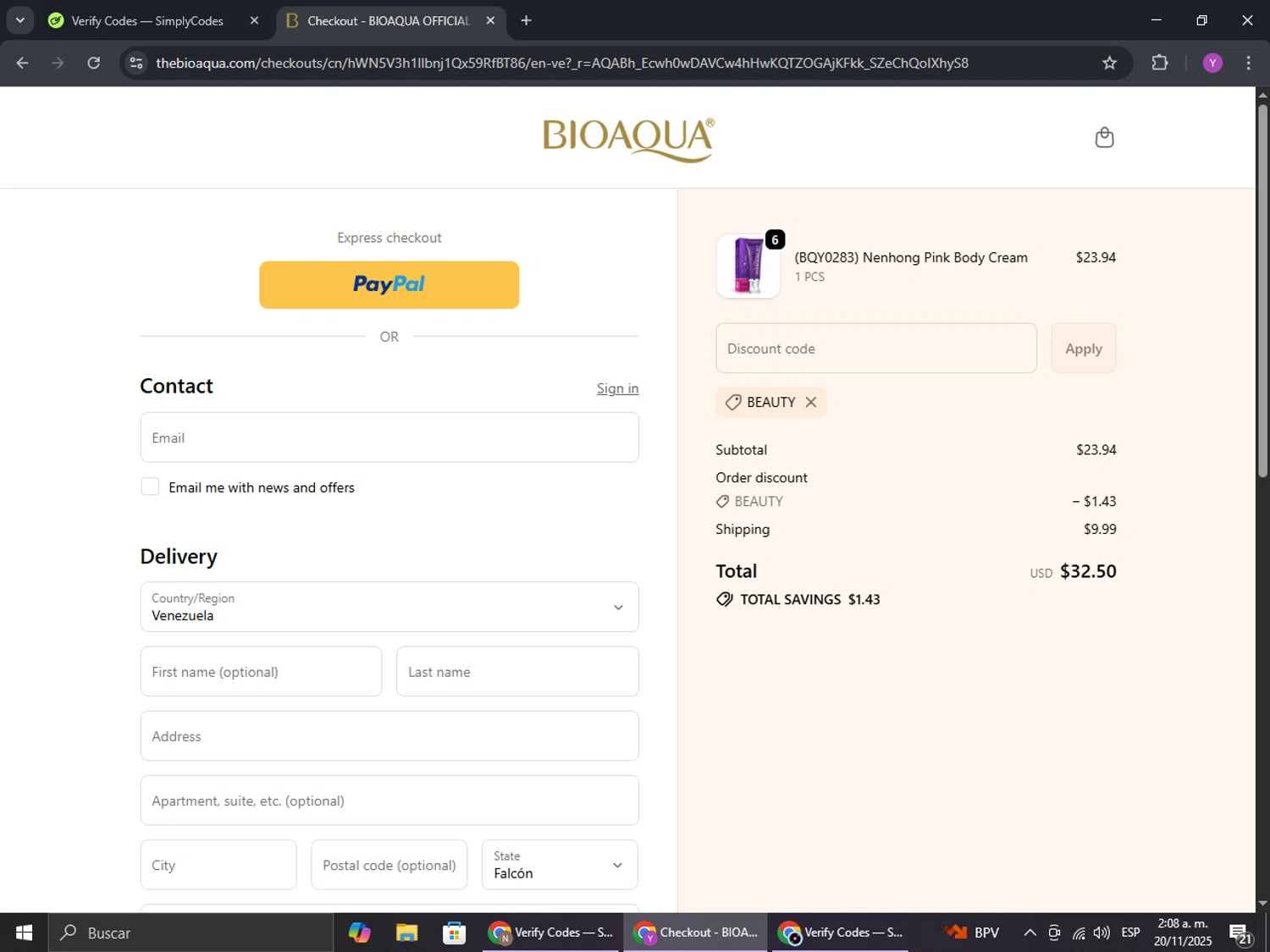This screenshot has width=1270, height=952.
Task: Go back to the previous page
Action: click(x=22, y=63)
